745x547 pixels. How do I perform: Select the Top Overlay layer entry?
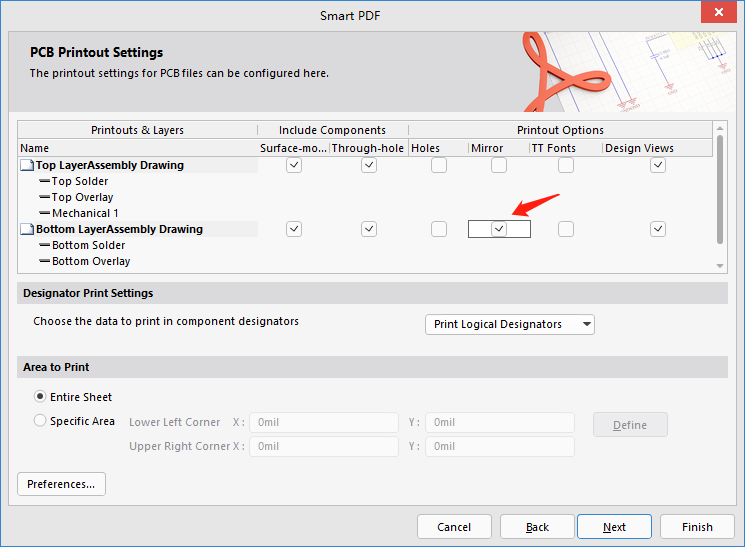(82, 197)
